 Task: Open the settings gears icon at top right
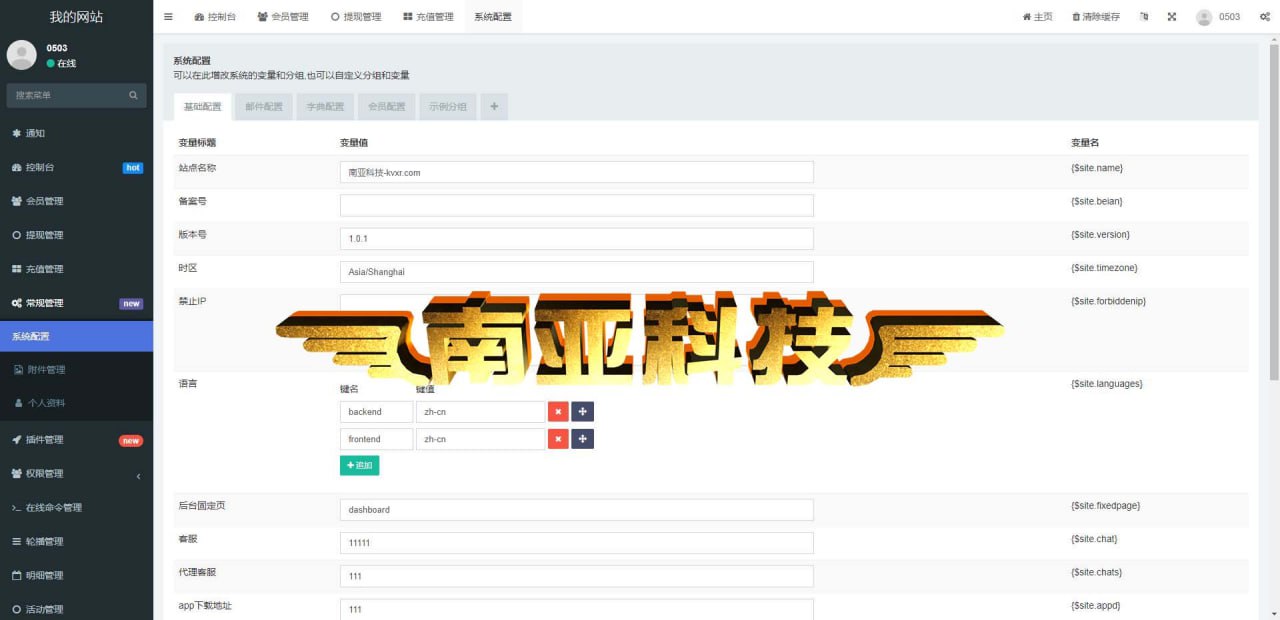point(1264,17)
